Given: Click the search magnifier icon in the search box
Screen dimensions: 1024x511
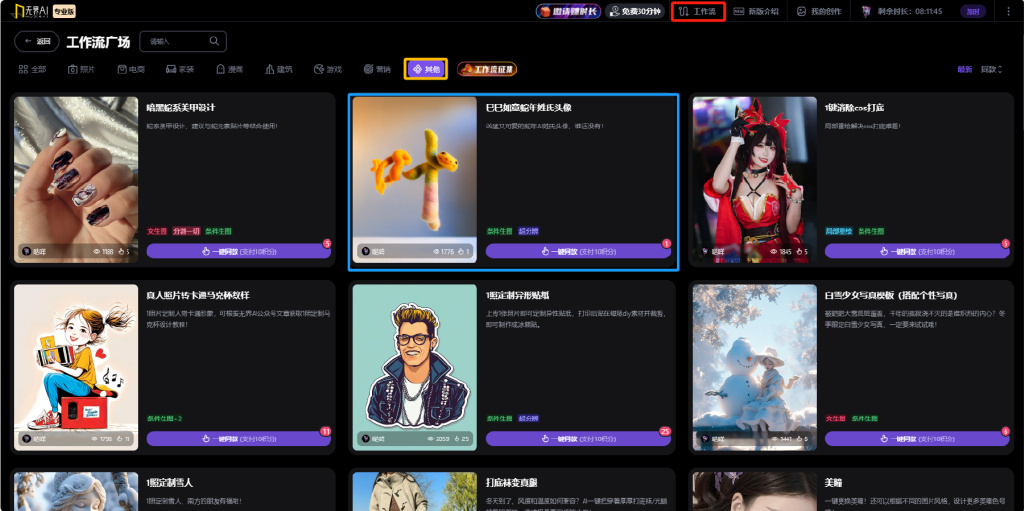Looking at the screenshot, I should point(215,42).
